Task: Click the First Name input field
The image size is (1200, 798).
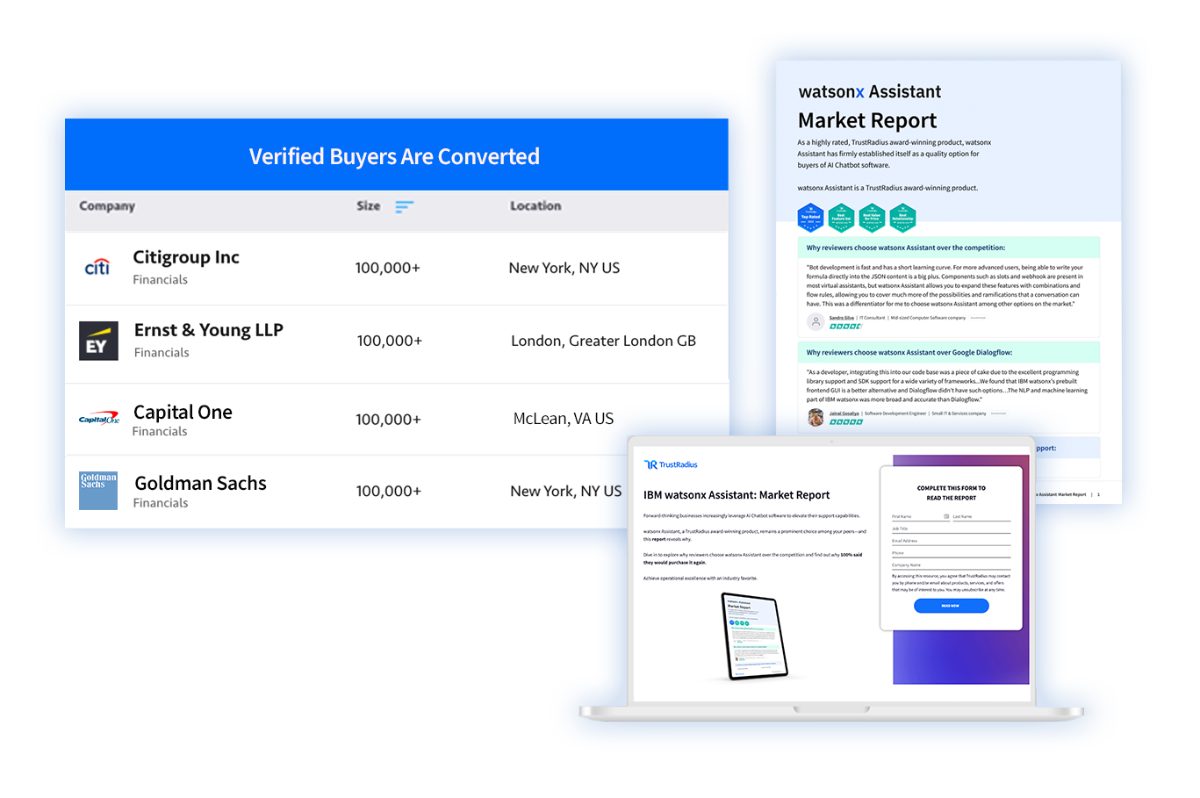Action: coord(921,517)
